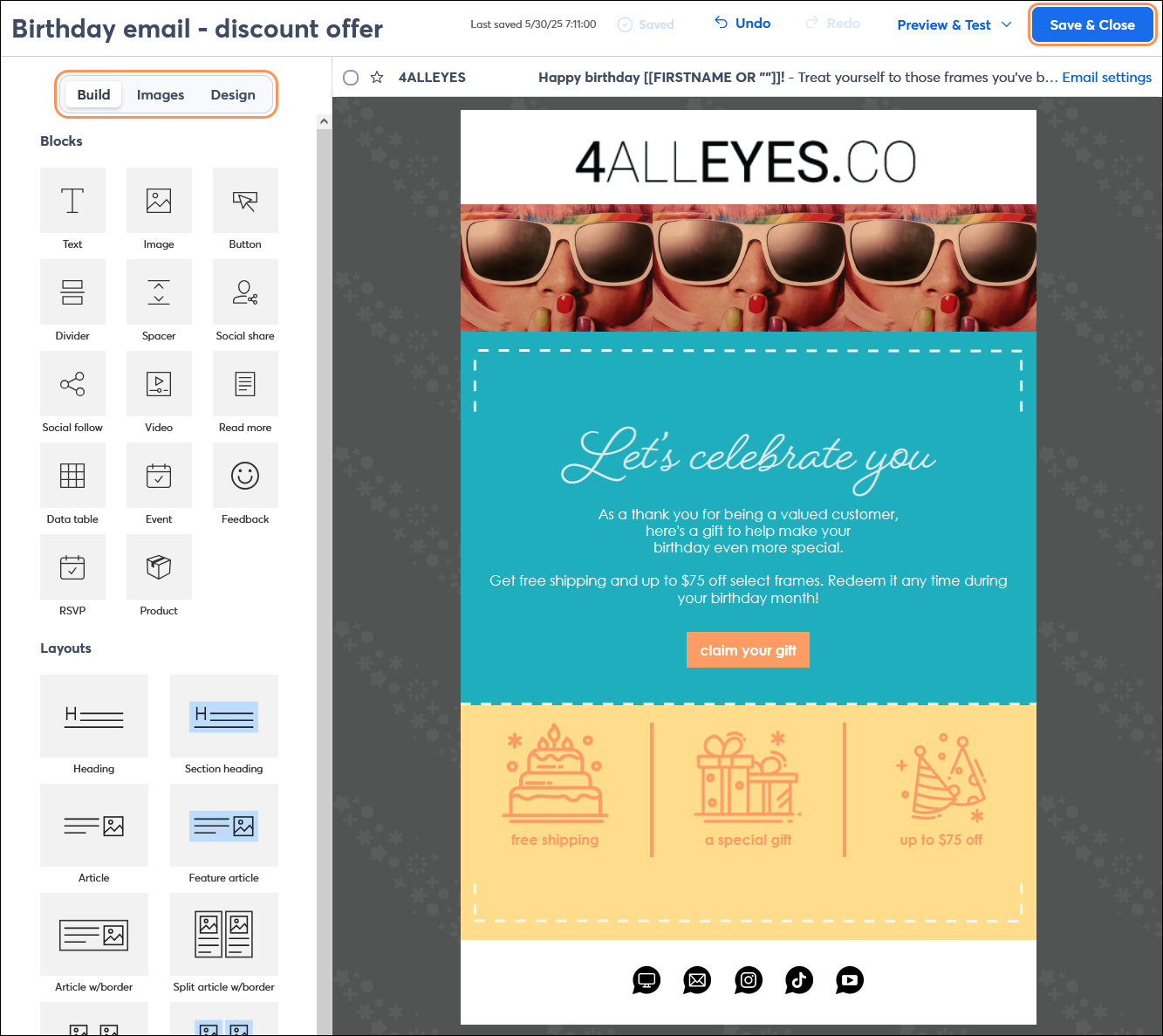Switch to the Images tab

pos(161,94)
